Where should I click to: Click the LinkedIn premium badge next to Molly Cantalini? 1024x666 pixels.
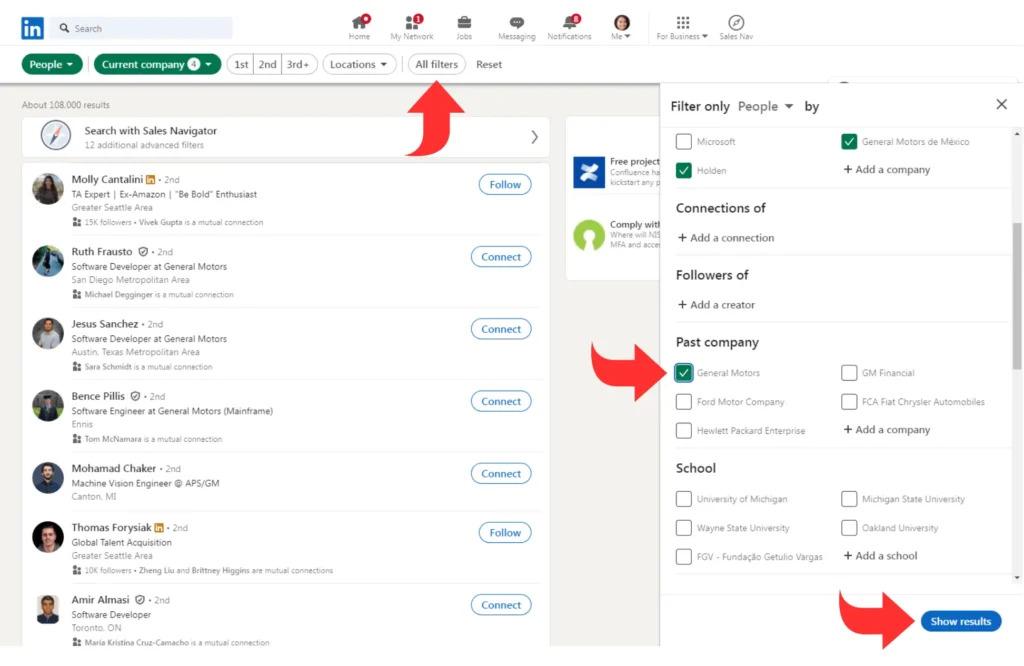(x=150, y=180)
